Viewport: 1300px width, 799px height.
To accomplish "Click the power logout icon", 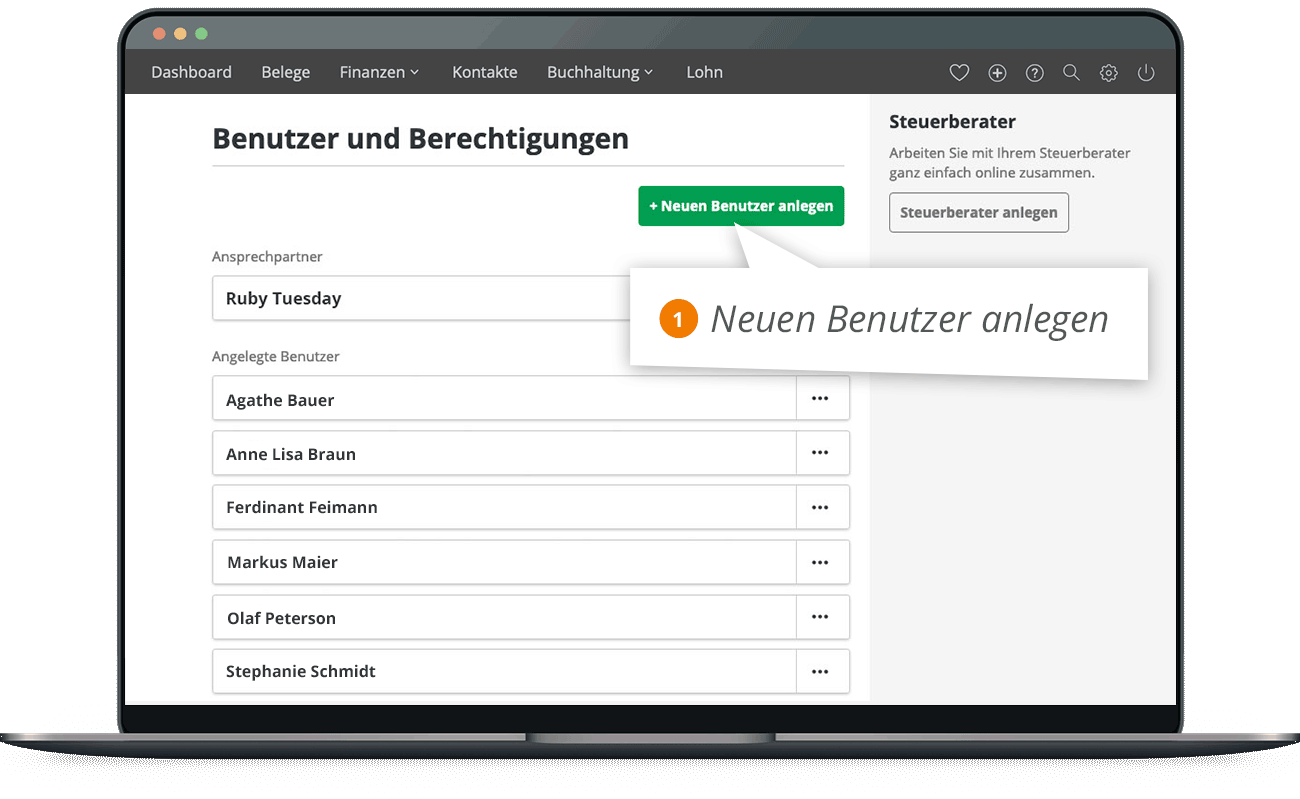I will (x=1146, y=73).
